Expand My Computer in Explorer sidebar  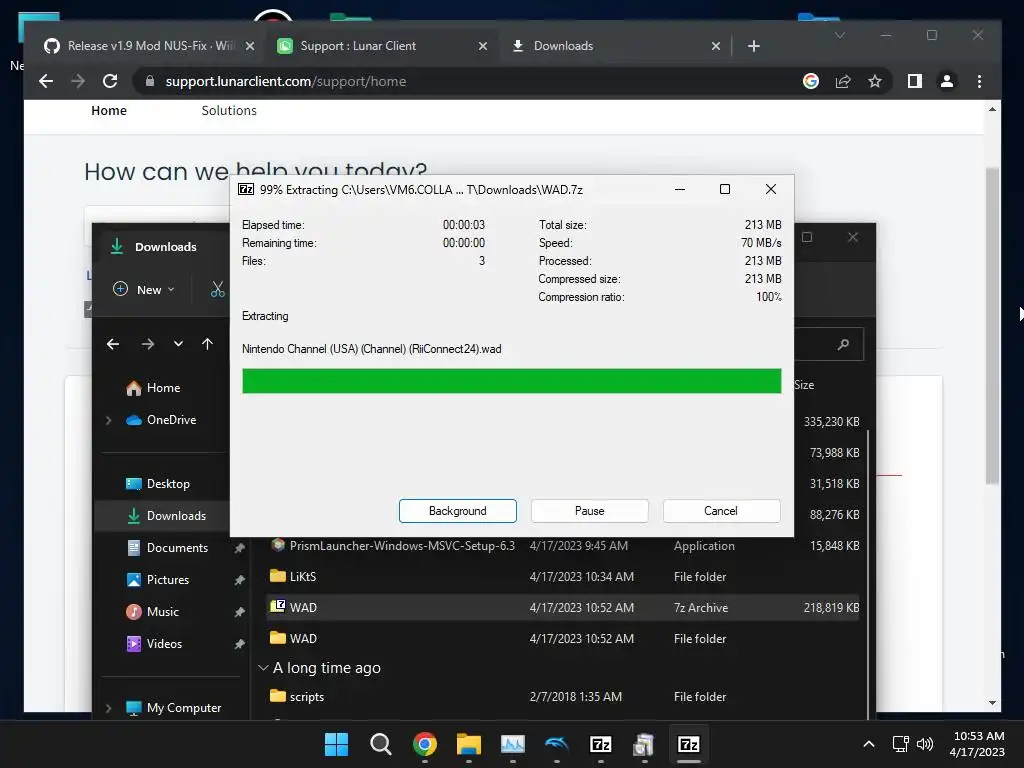(x=108, y=708)
